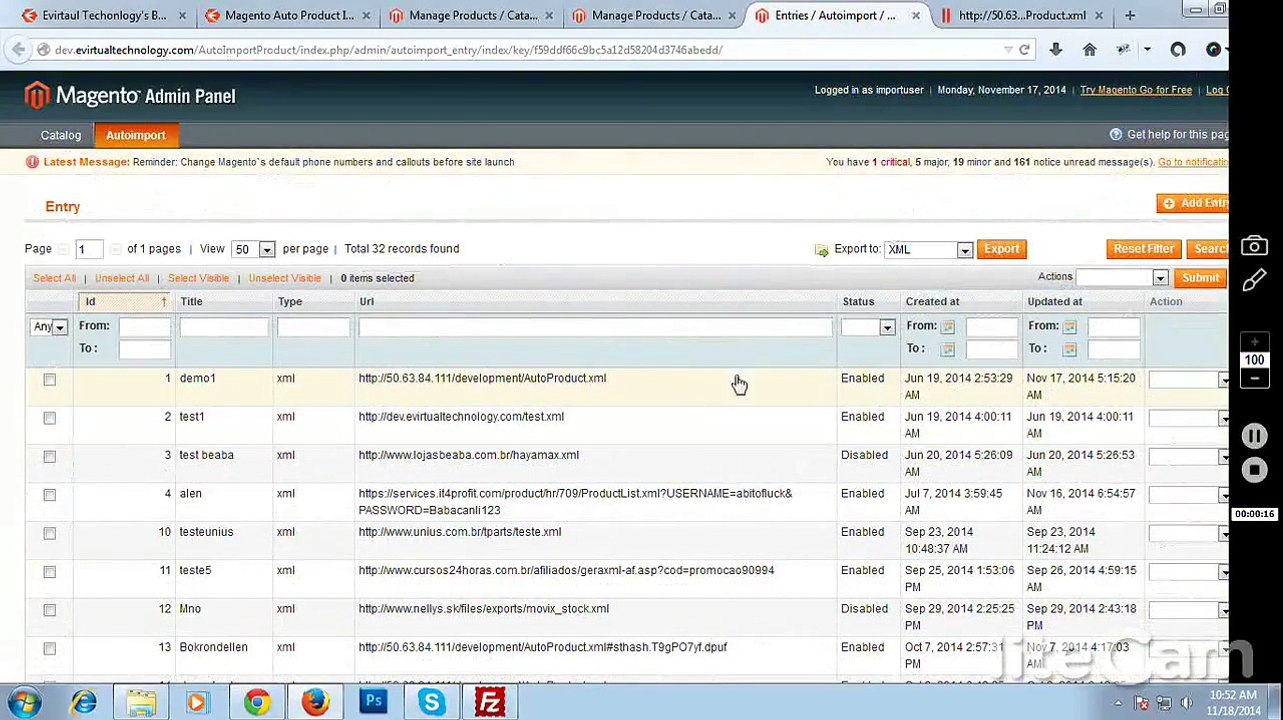
Task: Decrease recorder zoom with minus button
Action: click(x=1254, y=378)
